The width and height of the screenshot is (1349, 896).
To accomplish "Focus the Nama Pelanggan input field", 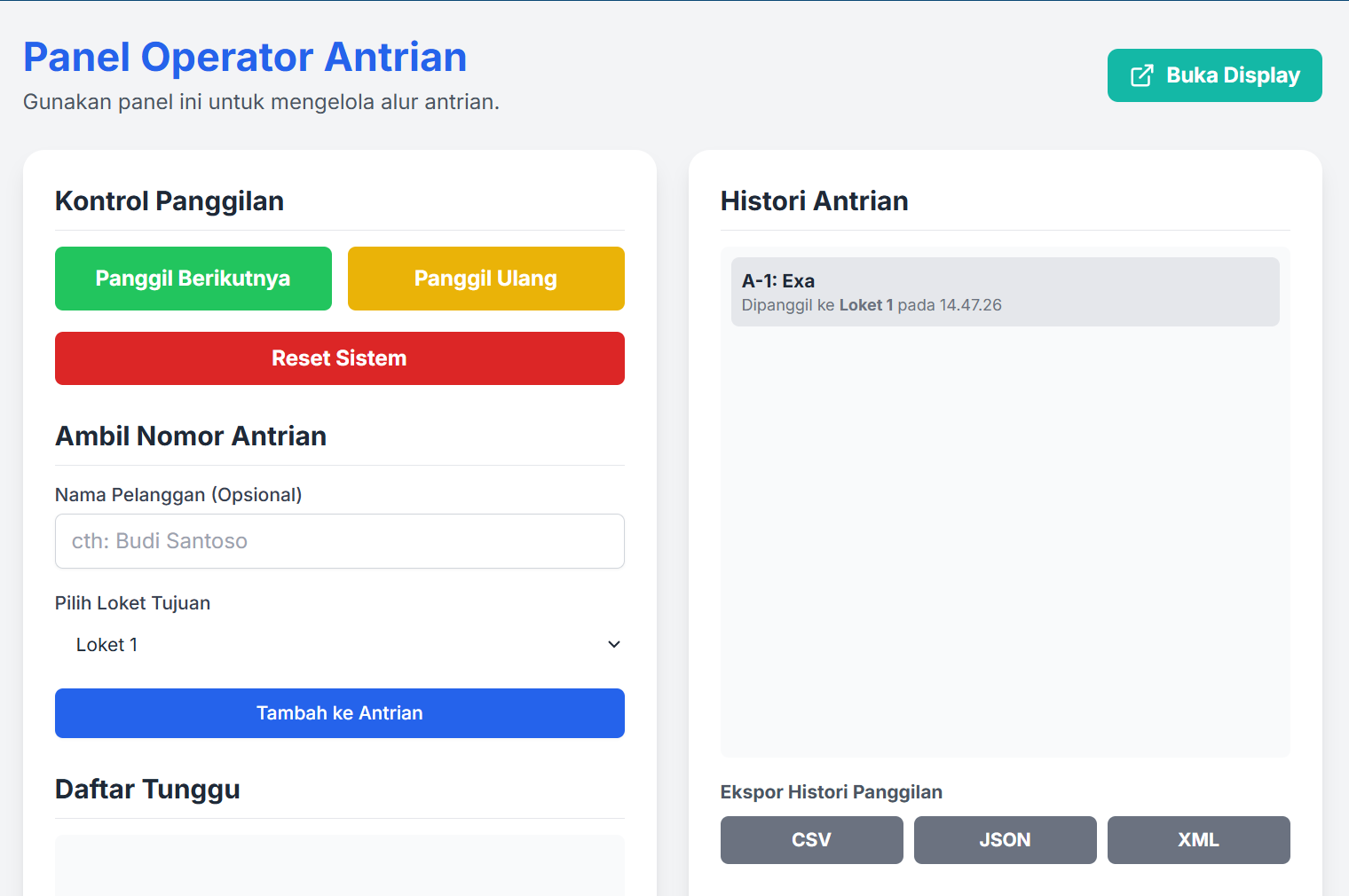I will pos(339,541).
